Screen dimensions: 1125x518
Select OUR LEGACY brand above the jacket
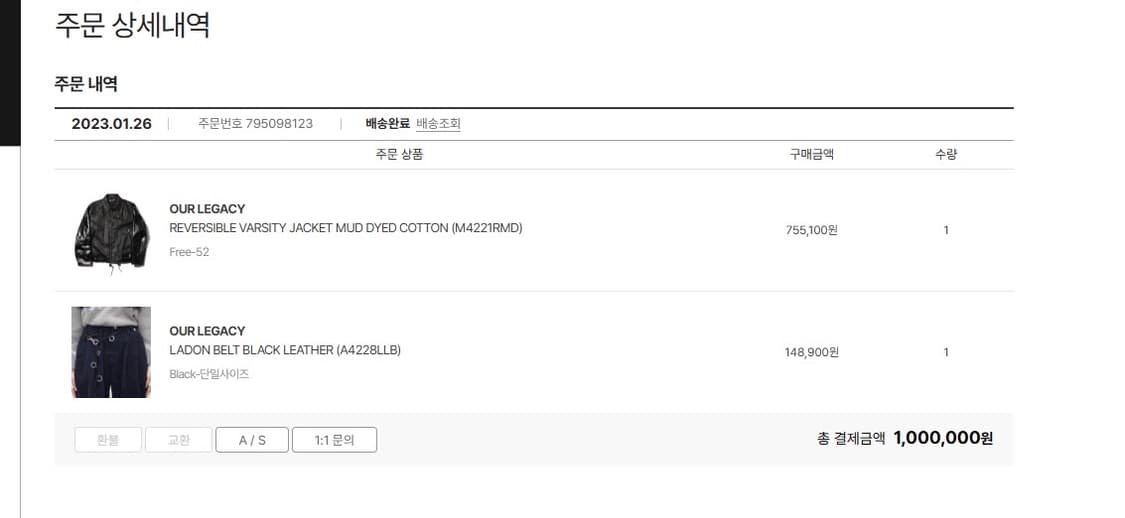coord(207,209)
